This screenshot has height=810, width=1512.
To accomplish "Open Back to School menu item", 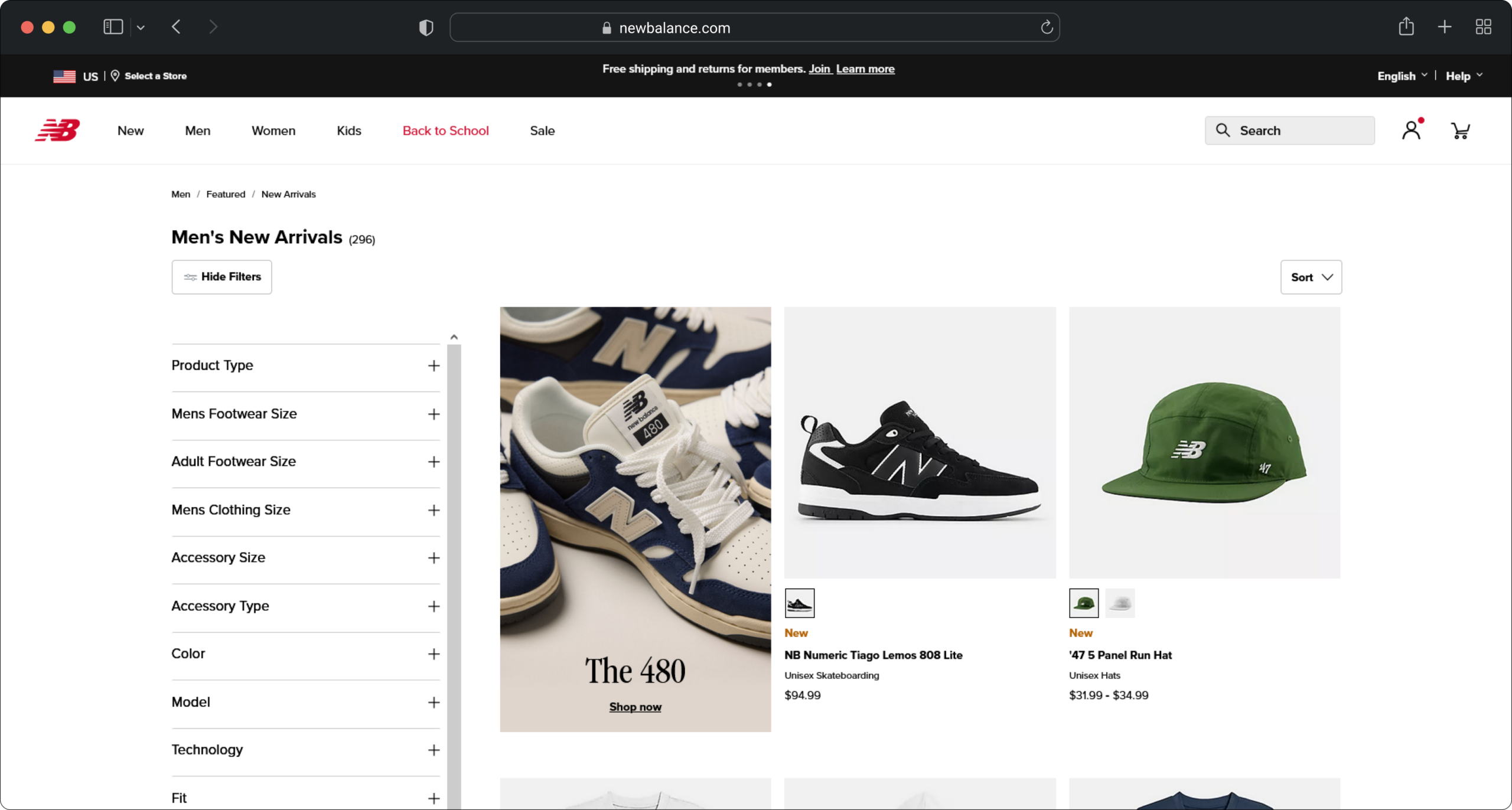I will tap(445, 130).
